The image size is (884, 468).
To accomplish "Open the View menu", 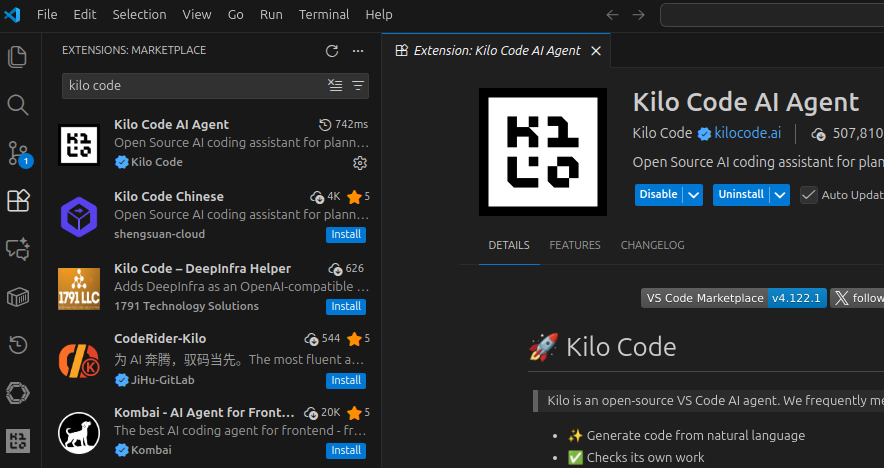I will [x=197, y=15].
